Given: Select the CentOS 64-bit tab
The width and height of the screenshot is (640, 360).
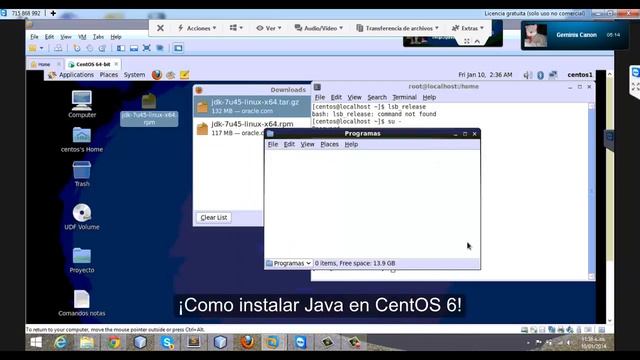Looking at the screenshot, I should (x=93, y=64).
